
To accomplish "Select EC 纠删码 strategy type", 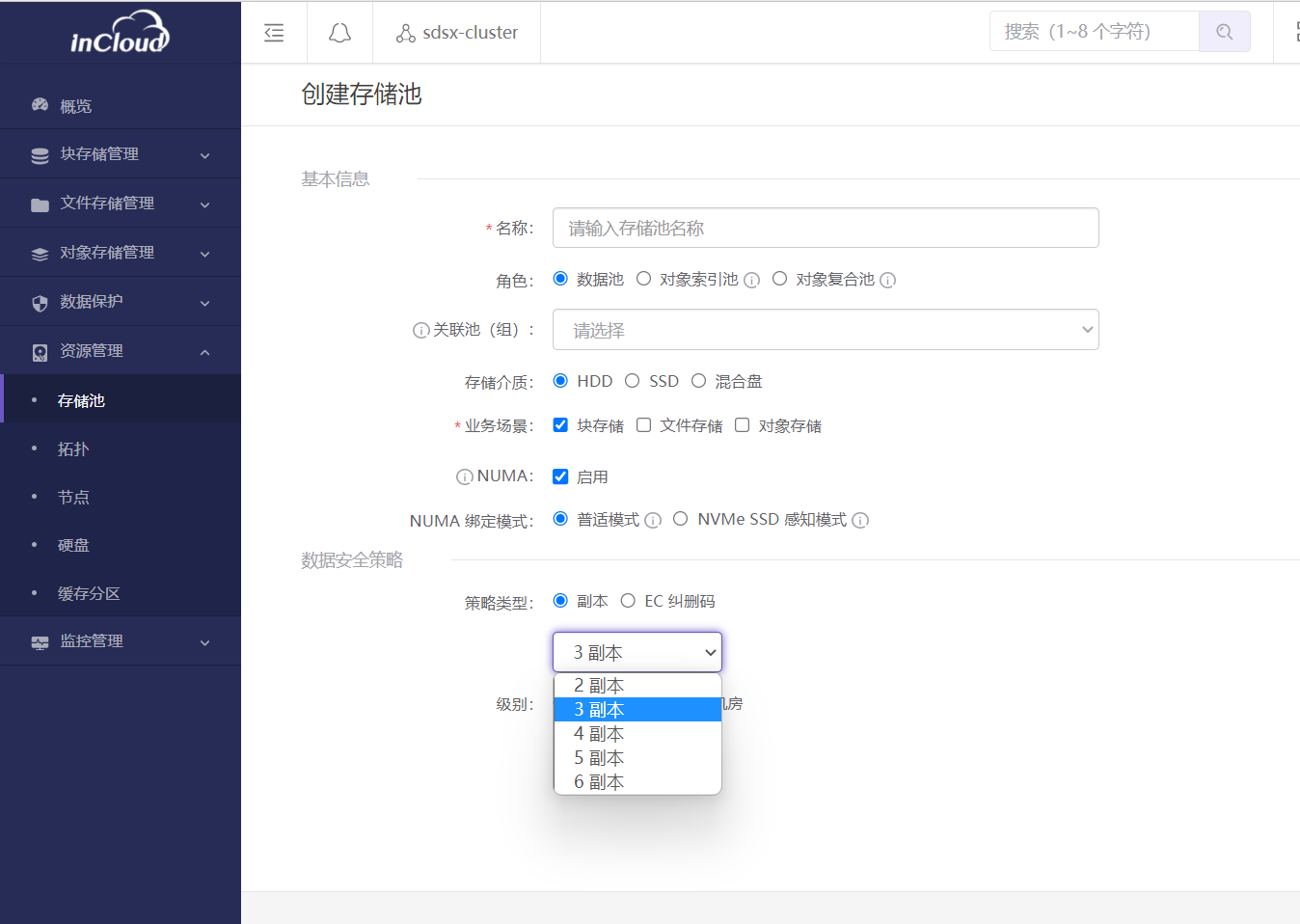I will 628,601.
